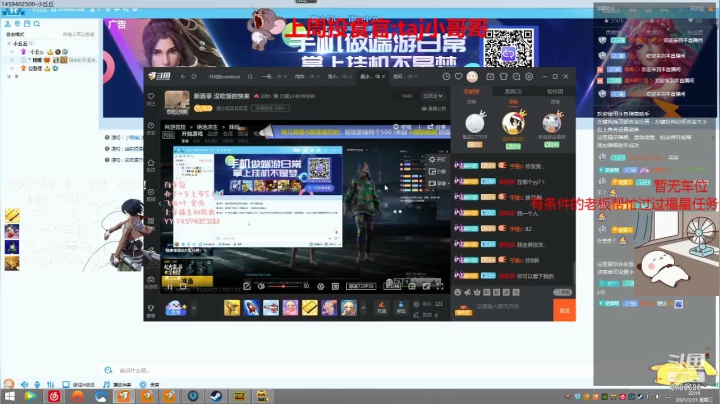Click the horn broadcast icon in chat toolbar
This screenshot has width=720, height=404.
pyautogui.click(x=467, y=292)
